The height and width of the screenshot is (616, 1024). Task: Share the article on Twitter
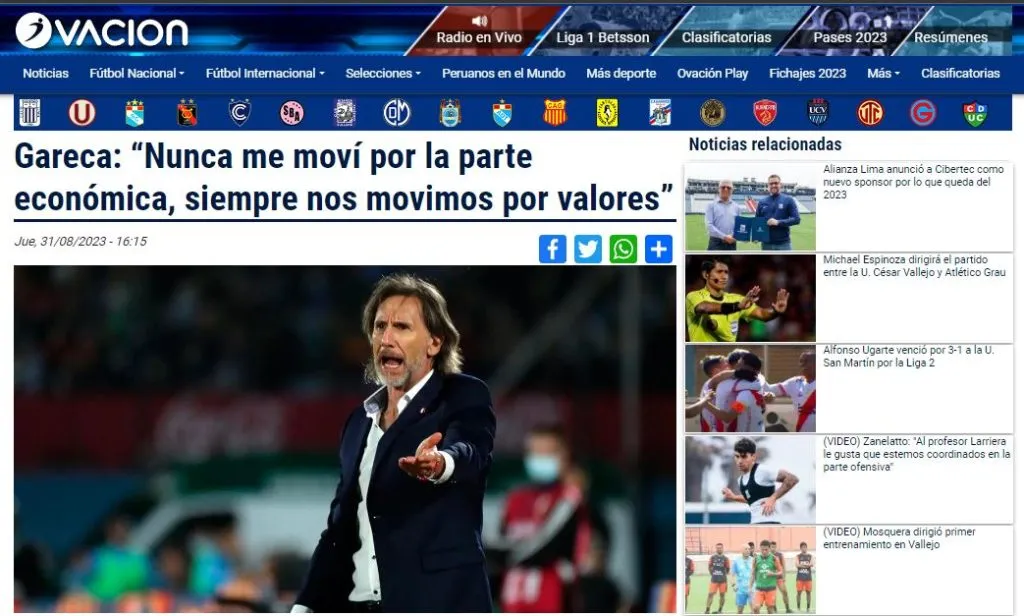pyautogui.click(x=588, y=249)
